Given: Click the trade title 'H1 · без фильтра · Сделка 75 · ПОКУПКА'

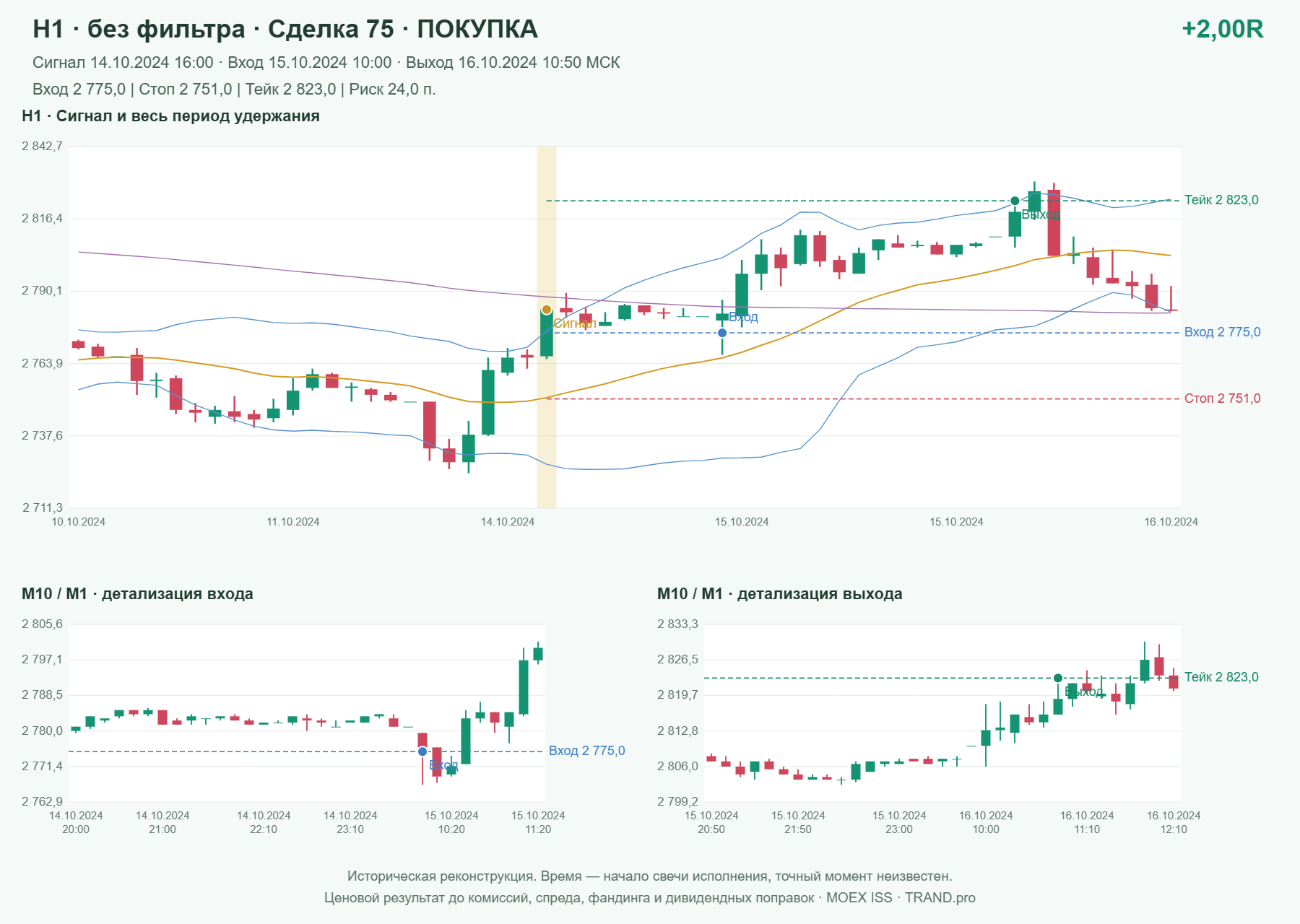Looking at the screenshot, I should (x=285, y=29).
